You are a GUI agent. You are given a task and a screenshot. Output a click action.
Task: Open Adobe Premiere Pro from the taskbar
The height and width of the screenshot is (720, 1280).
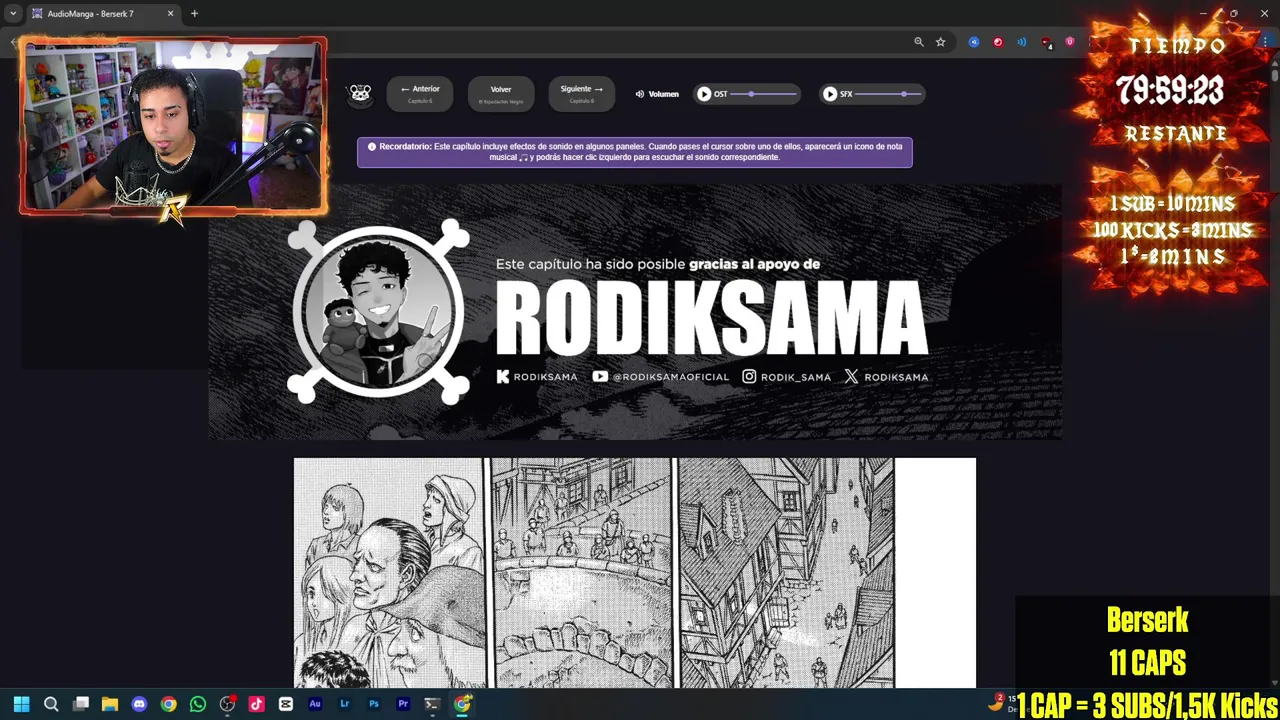coord(403,704)
